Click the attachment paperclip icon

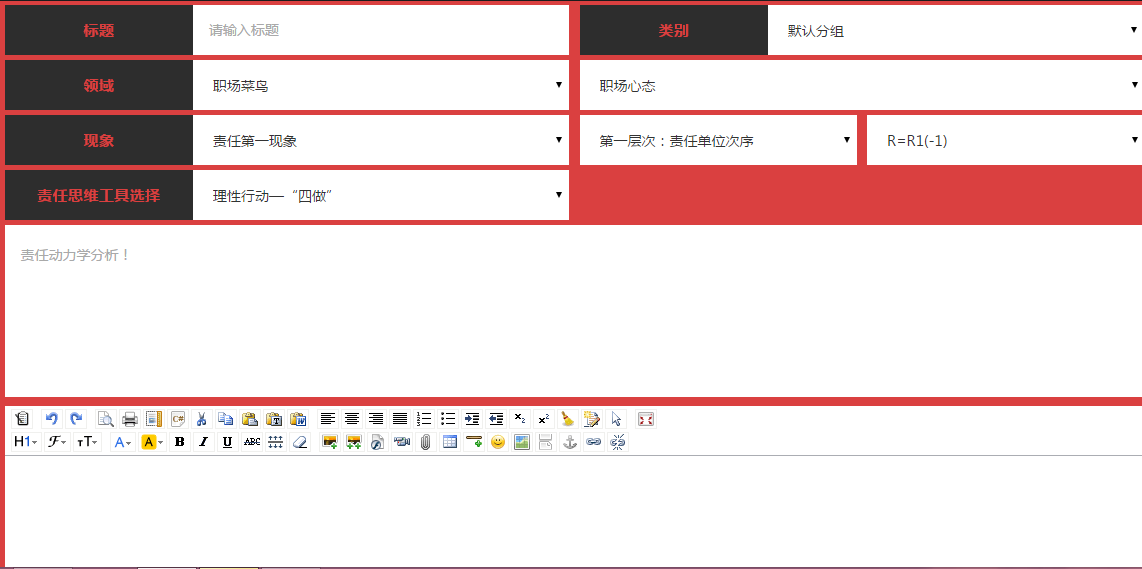426,442
